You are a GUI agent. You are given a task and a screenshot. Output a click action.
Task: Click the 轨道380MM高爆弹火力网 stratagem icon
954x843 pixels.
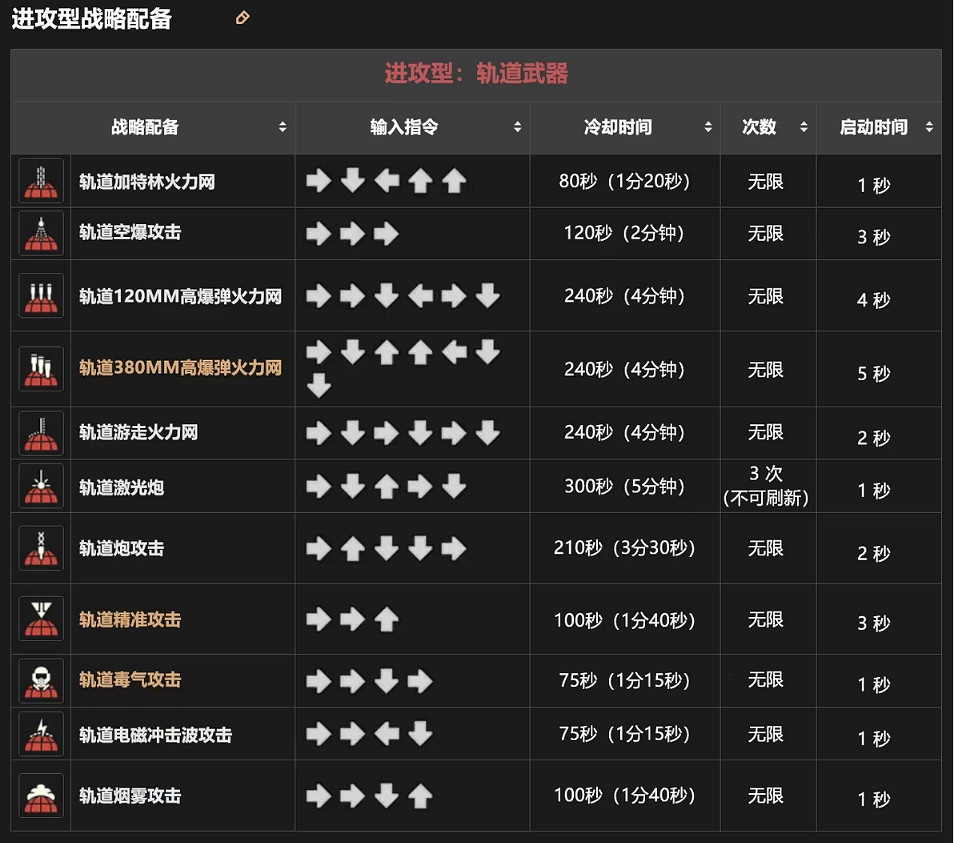point(41,368)
